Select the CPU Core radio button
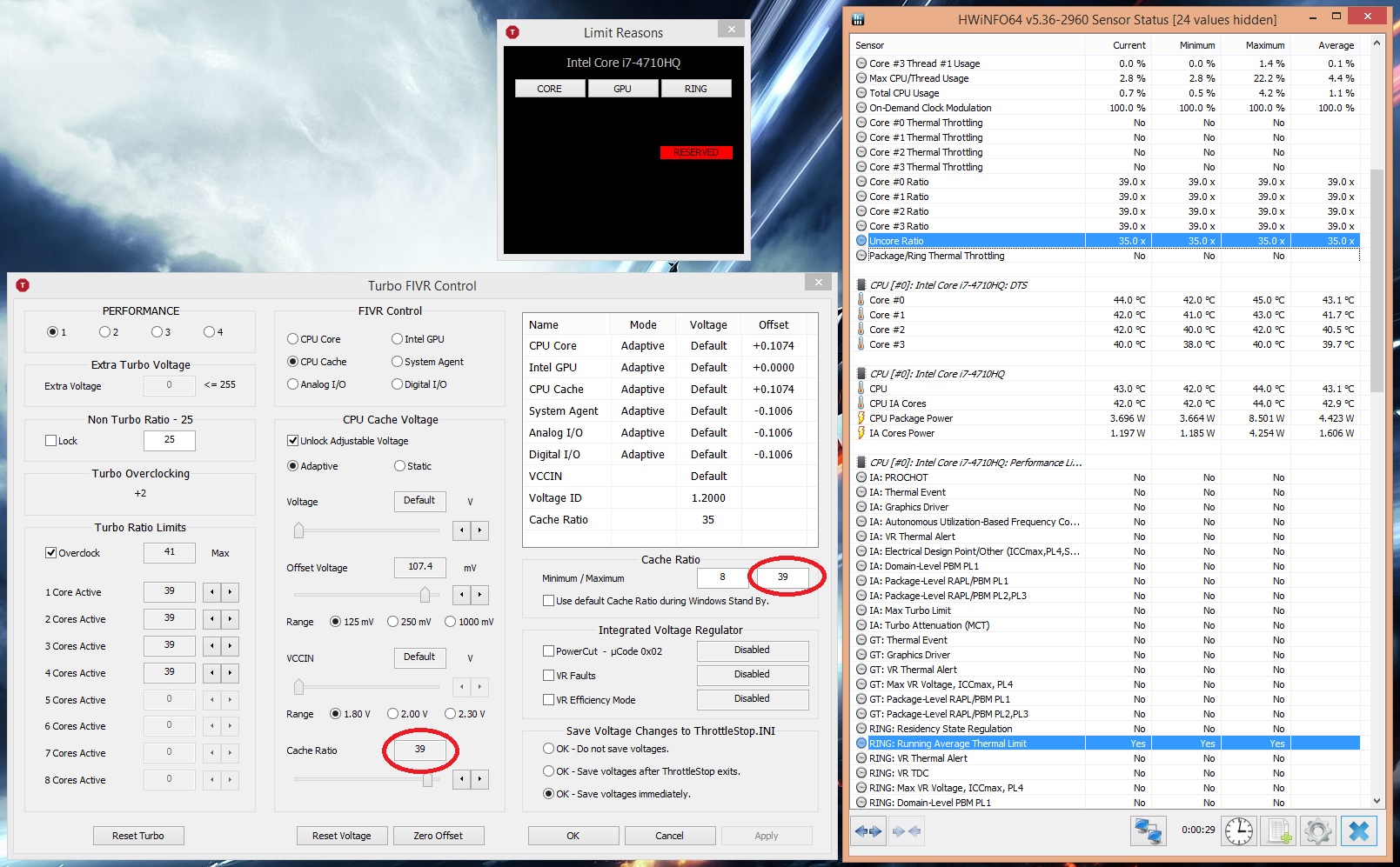1400x867 pixels. 293,339
